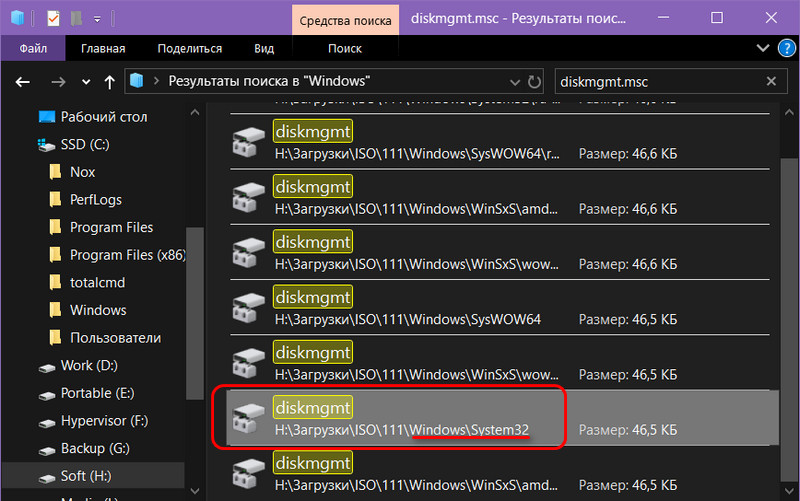This screenshot has width=800, height=501.
Task: Click the address bar location icon
Action: pos(137,81)
